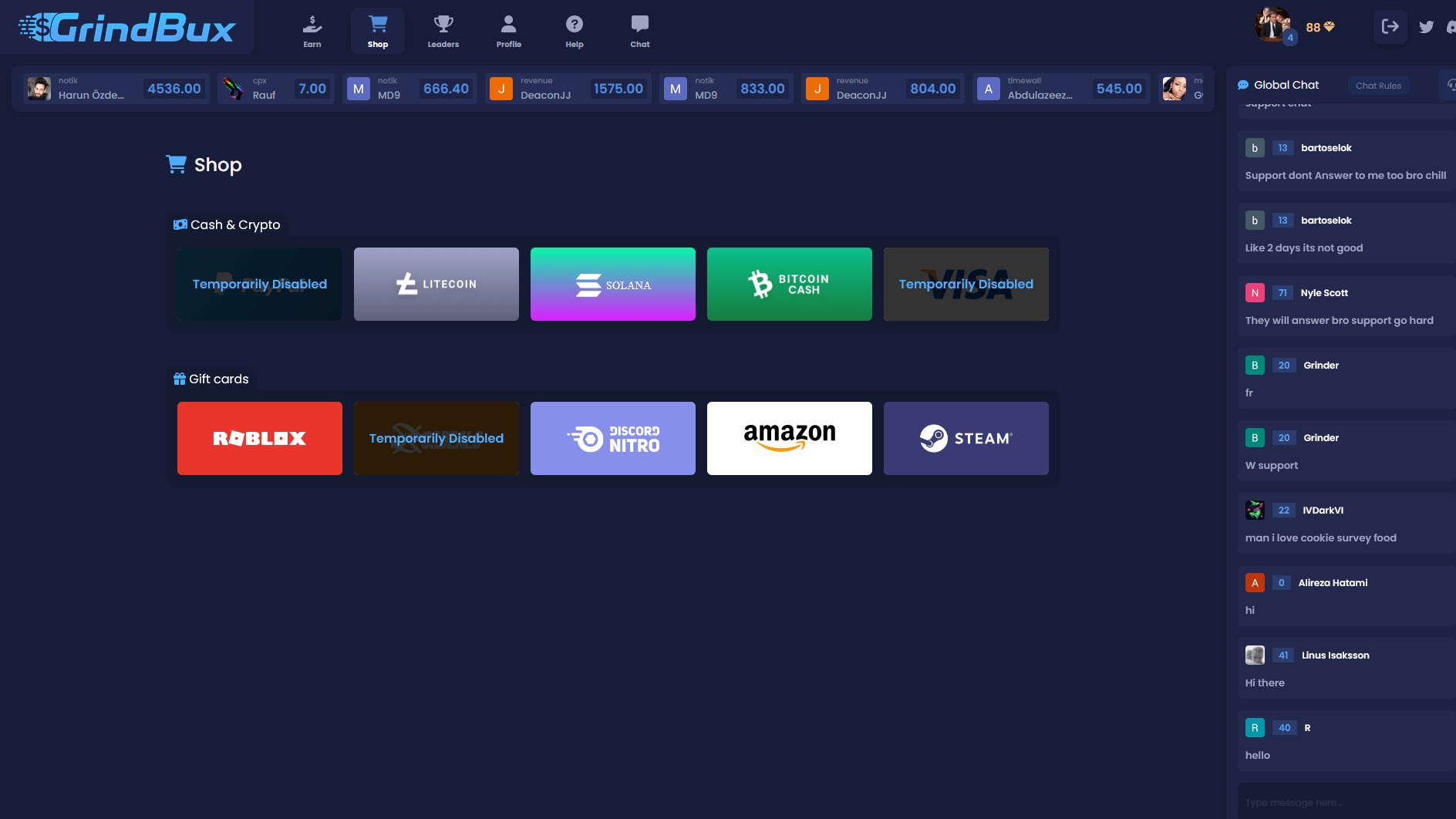This screenshot has height=819, width=1456.
Task: Choose the Amazon gift card
Action: click(x=789, y=438)
